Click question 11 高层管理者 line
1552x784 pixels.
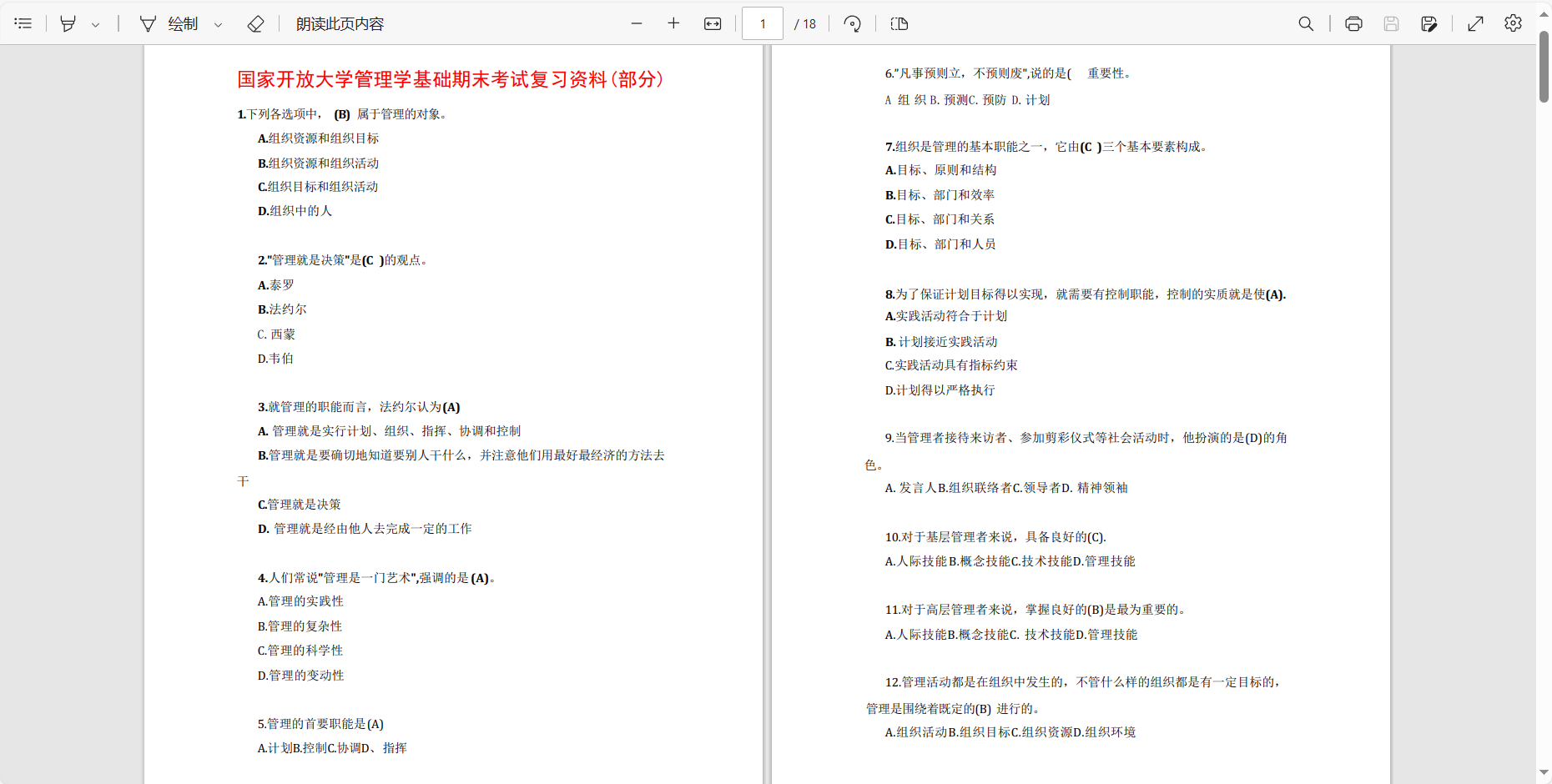pos(1036,610)
